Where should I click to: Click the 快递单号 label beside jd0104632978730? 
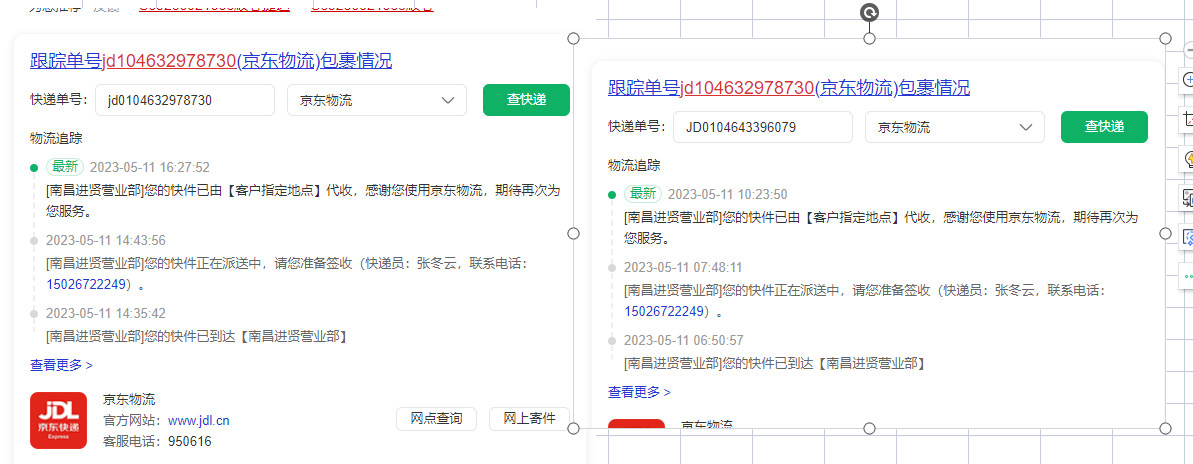click(x=59, y=100)
